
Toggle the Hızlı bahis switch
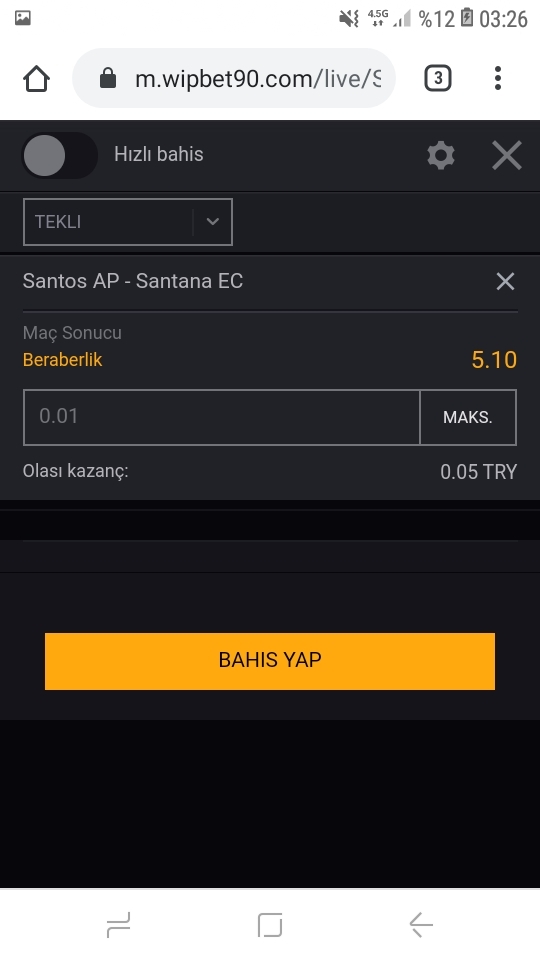click(x=59, y=156)
